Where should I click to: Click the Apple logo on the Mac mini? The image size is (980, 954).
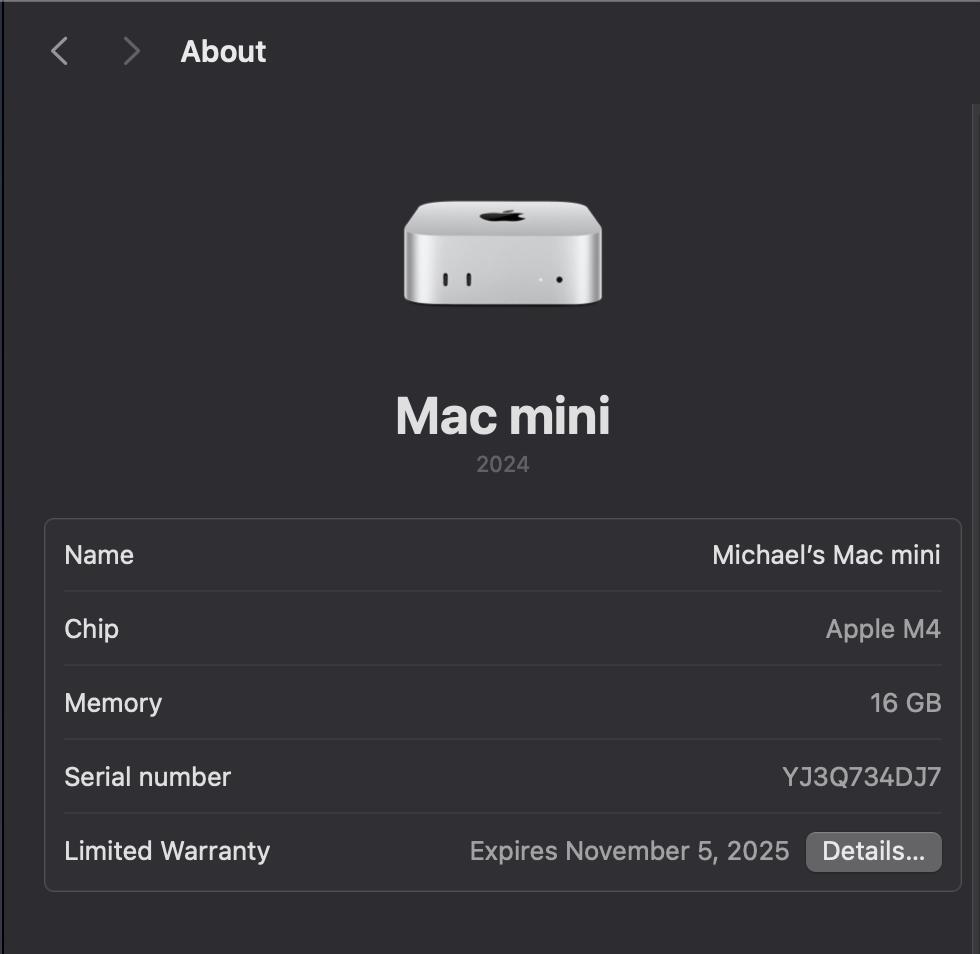coord(502,216)
